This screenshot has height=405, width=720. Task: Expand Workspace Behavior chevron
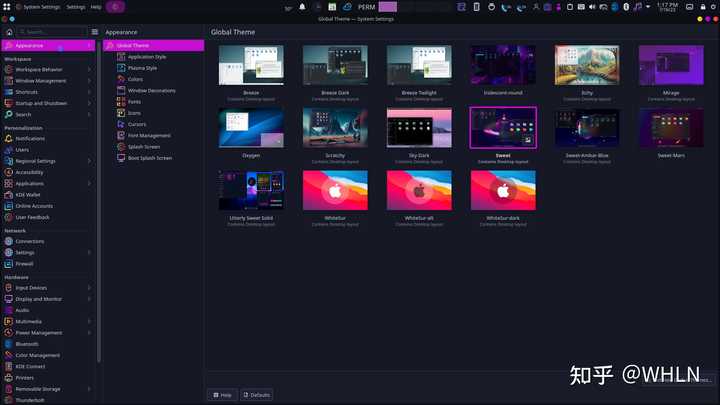[x=89, y=70]
